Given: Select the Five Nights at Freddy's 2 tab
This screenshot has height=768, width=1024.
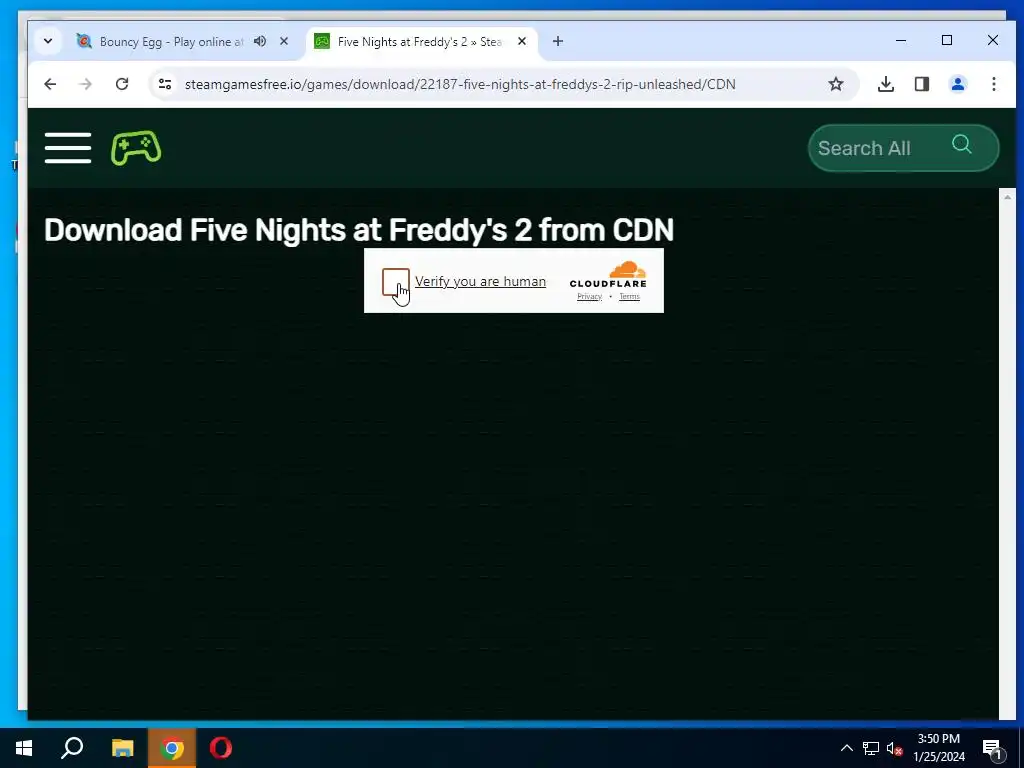Looking at the screenshot, I should coord(420,42).
